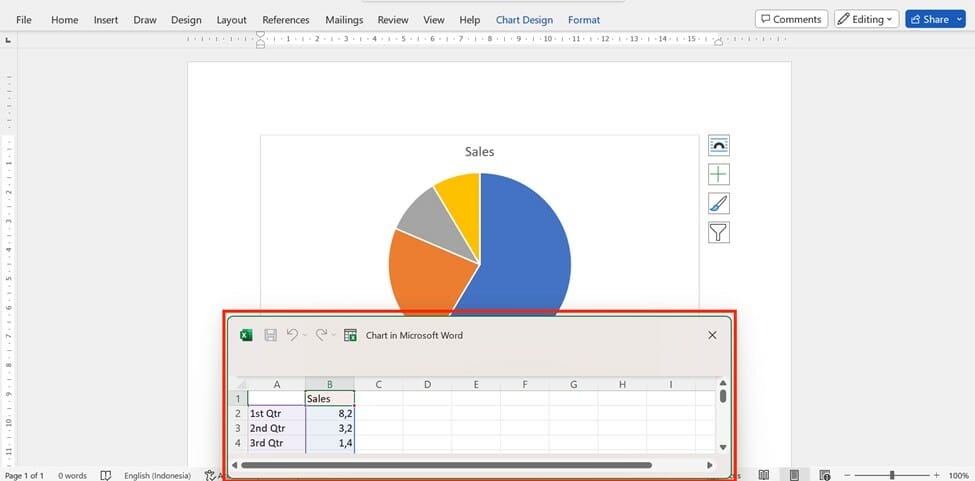Select column A header
This screenshot has height=481, width=975.
tap(276, 385)
